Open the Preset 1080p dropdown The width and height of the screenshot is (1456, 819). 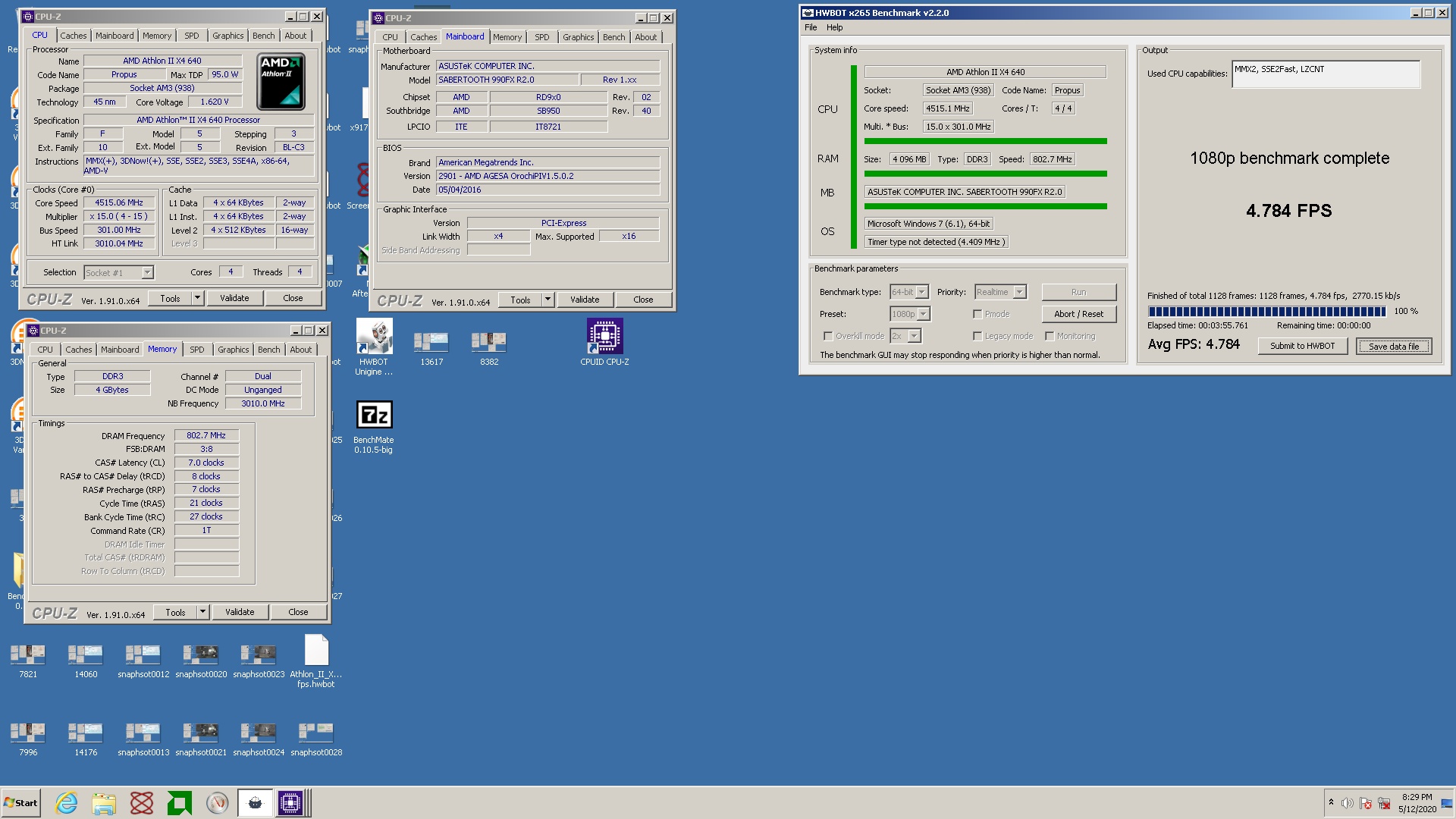click(x=924, y=314)
